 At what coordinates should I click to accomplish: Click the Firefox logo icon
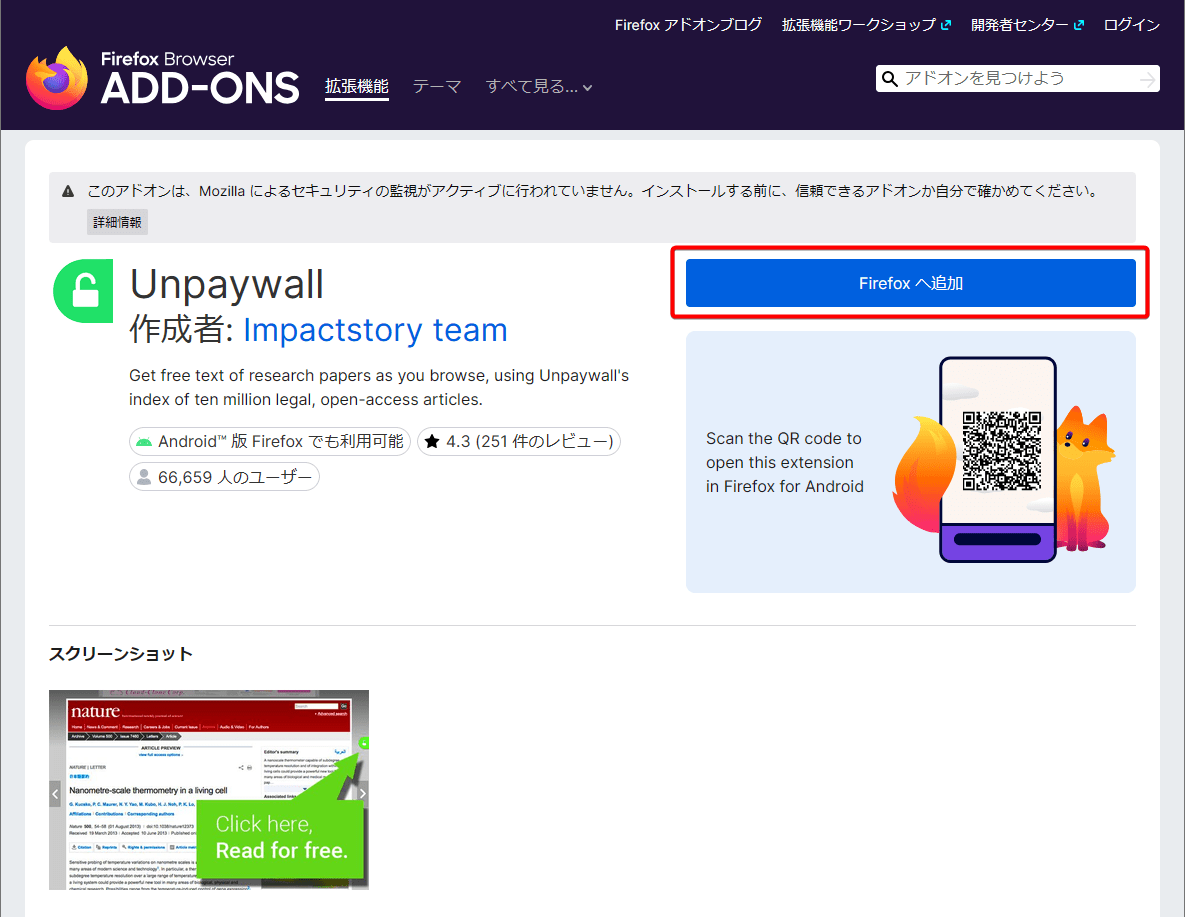[x=57, y=79]
